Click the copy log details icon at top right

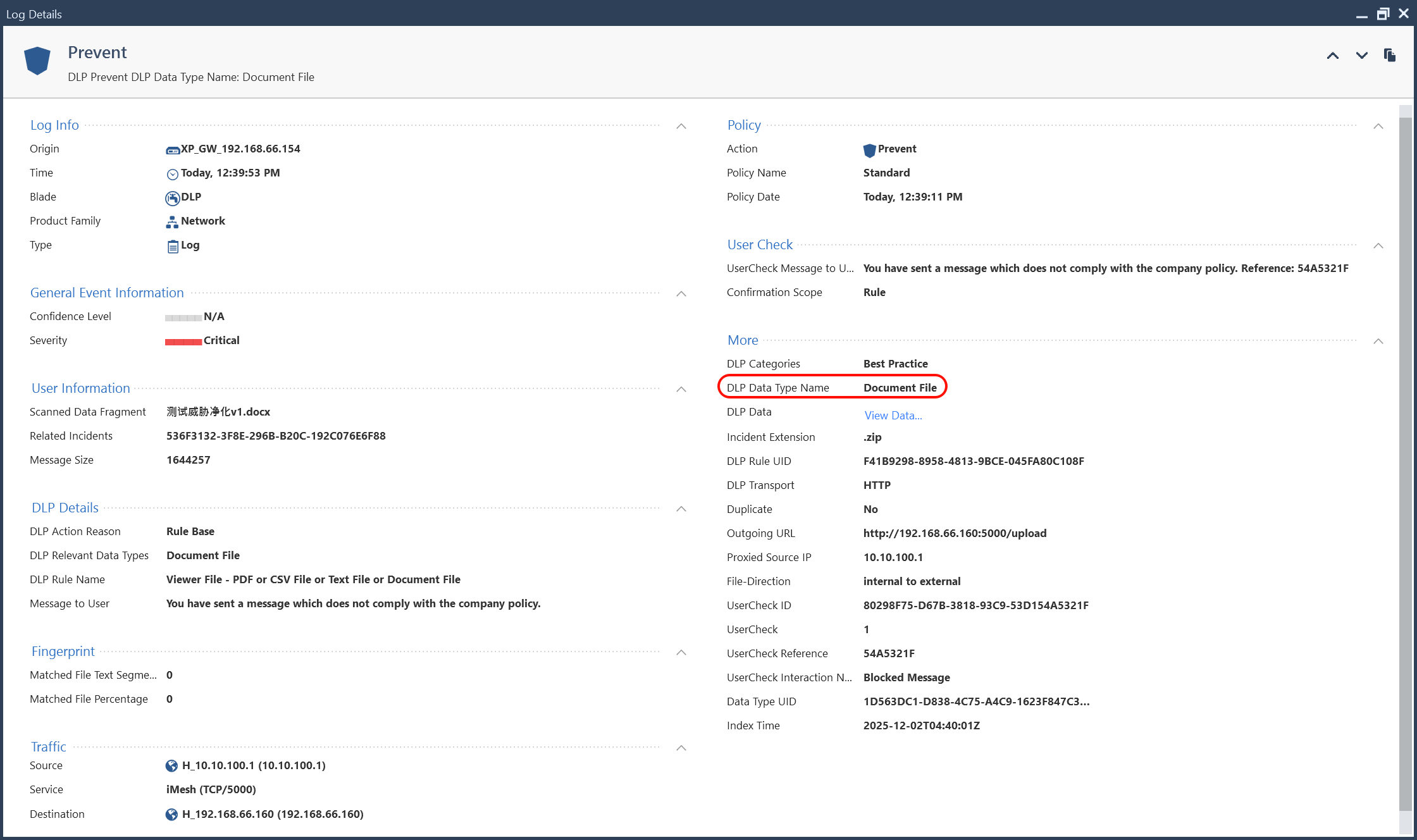(x=1389, y=56)
